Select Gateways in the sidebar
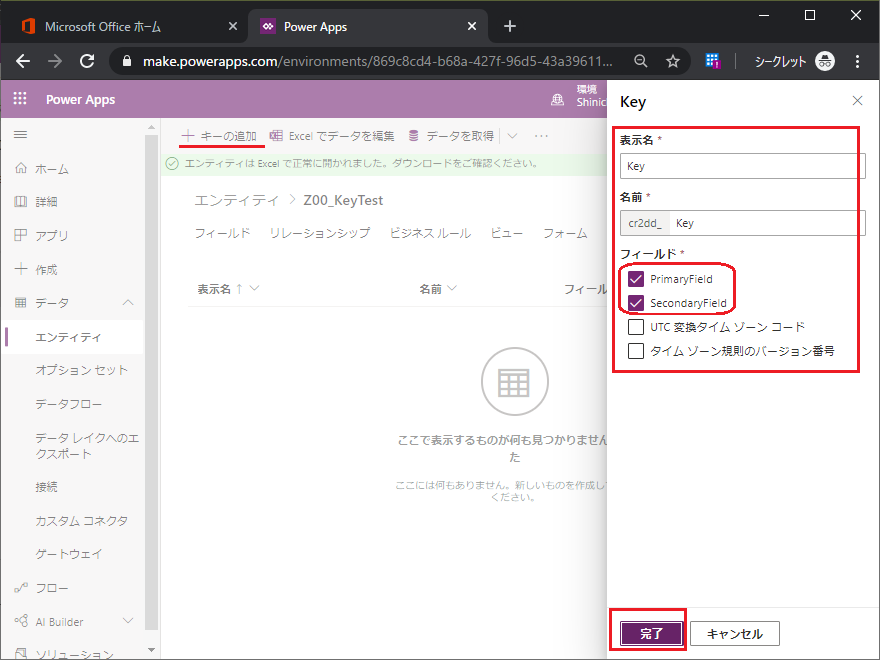 pos(68,554)
